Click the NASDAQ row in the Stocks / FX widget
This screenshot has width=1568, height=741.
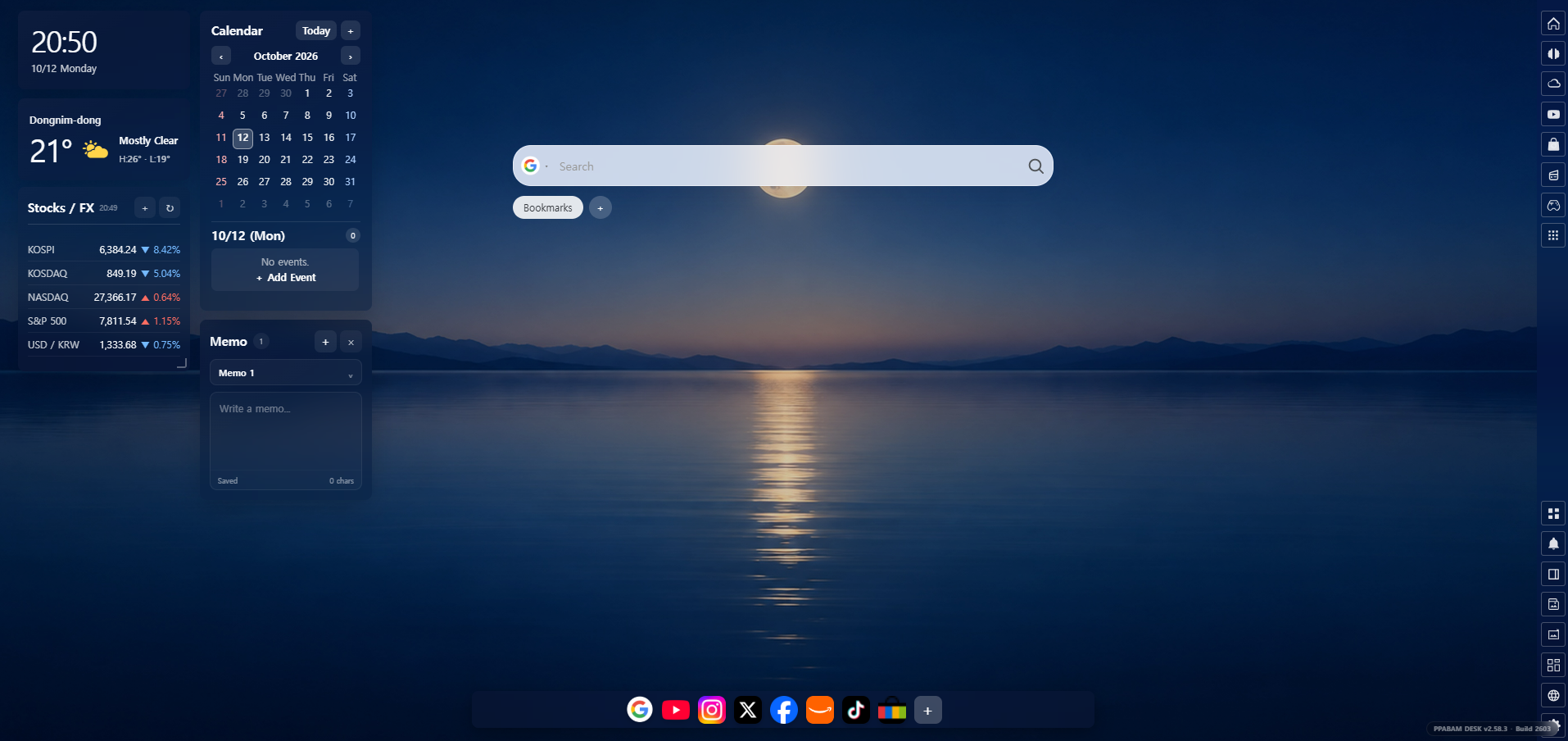point(104,298)
